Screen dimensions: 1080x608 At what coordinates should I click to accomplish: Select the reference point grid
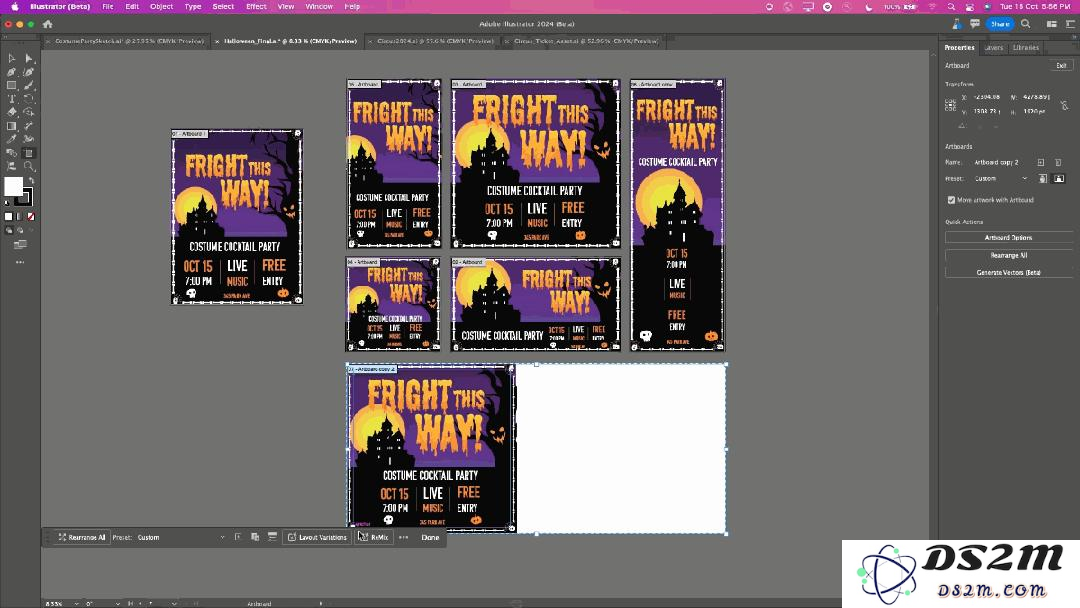point(951,104)
